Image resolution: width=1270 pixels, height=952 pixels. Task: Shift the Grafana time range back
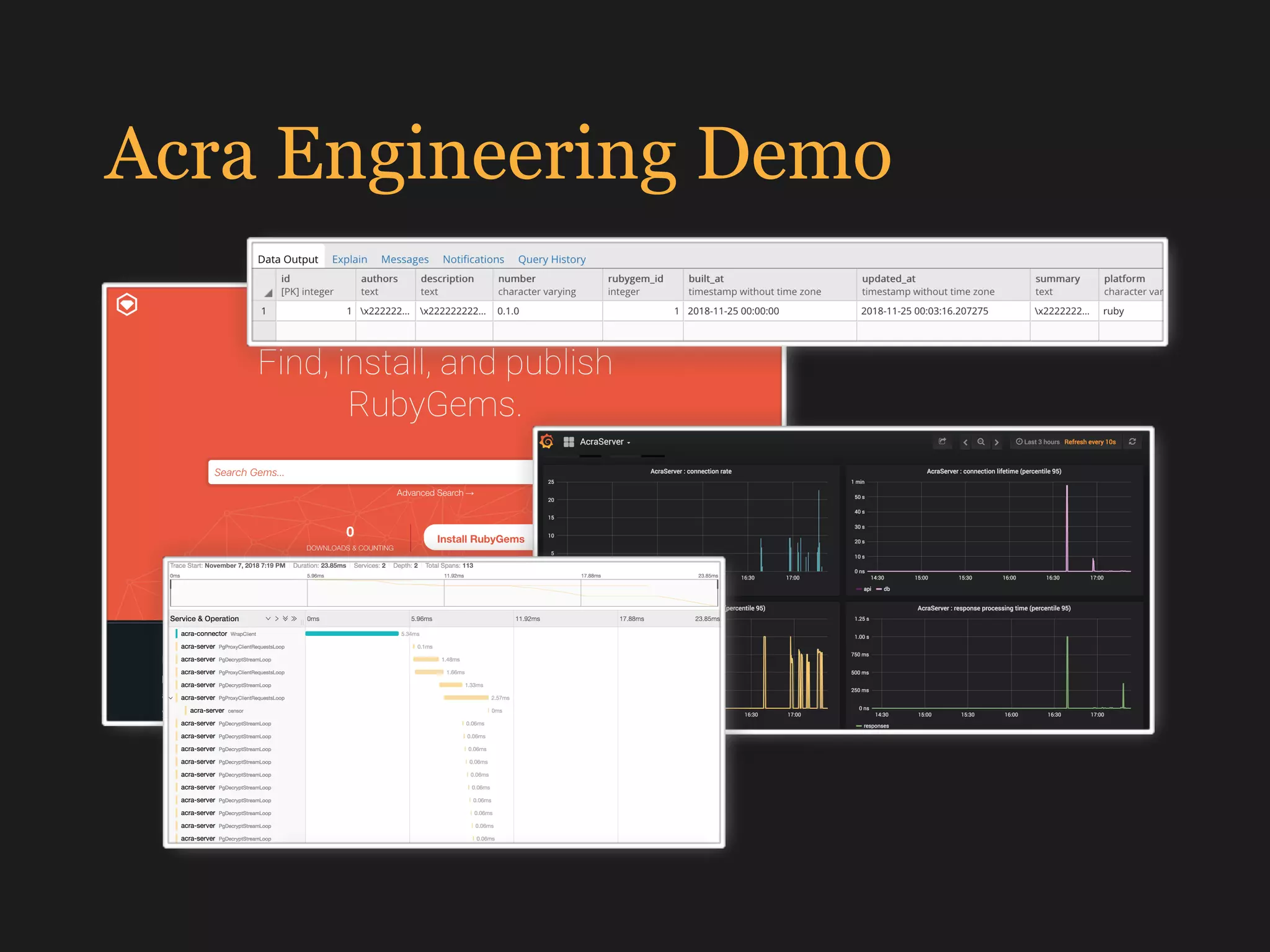(x=966, y=442)
